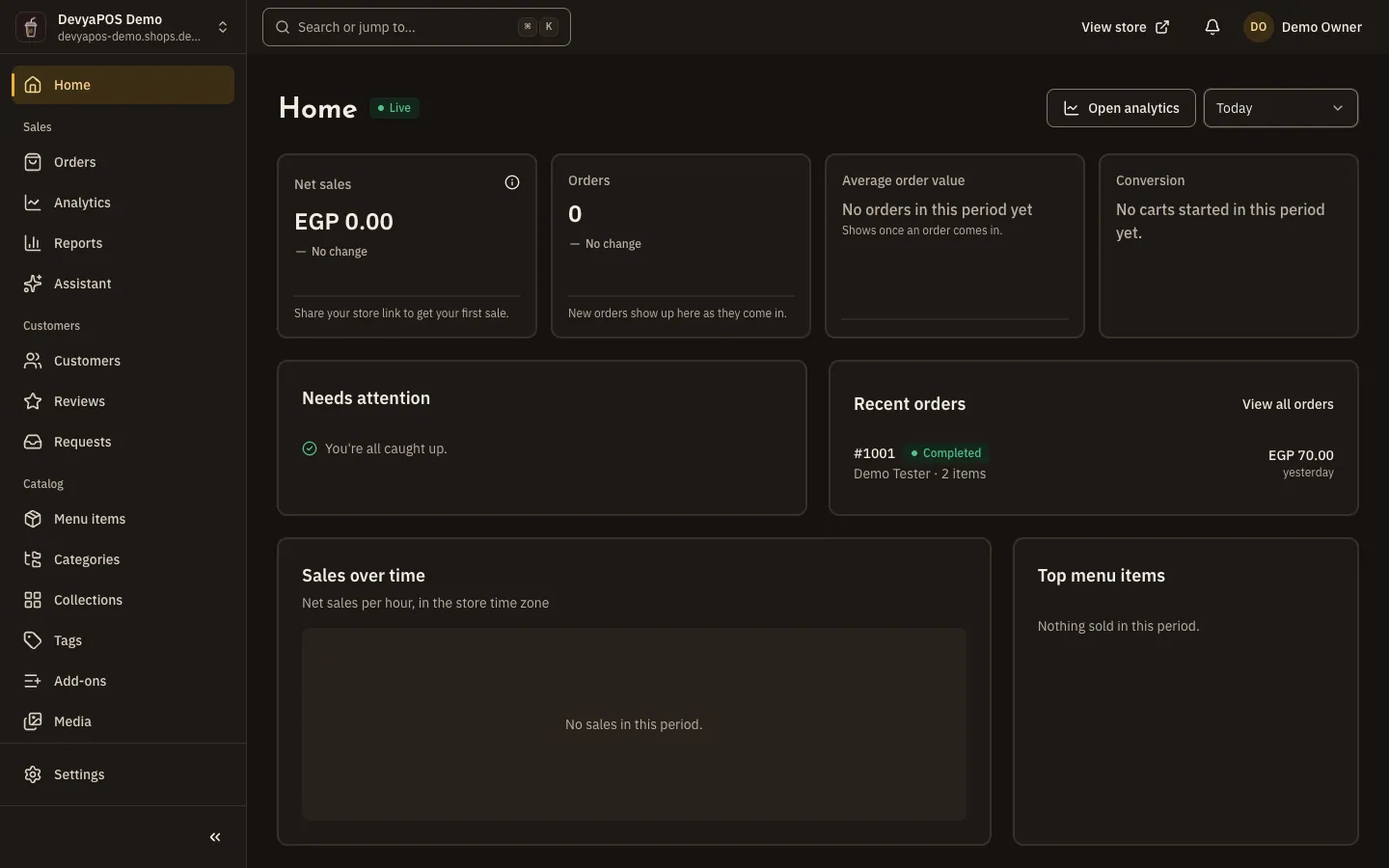The width and height of the screenshot is (1389, 868).
Task: Open the Assistant page
Action: (123, 284)
